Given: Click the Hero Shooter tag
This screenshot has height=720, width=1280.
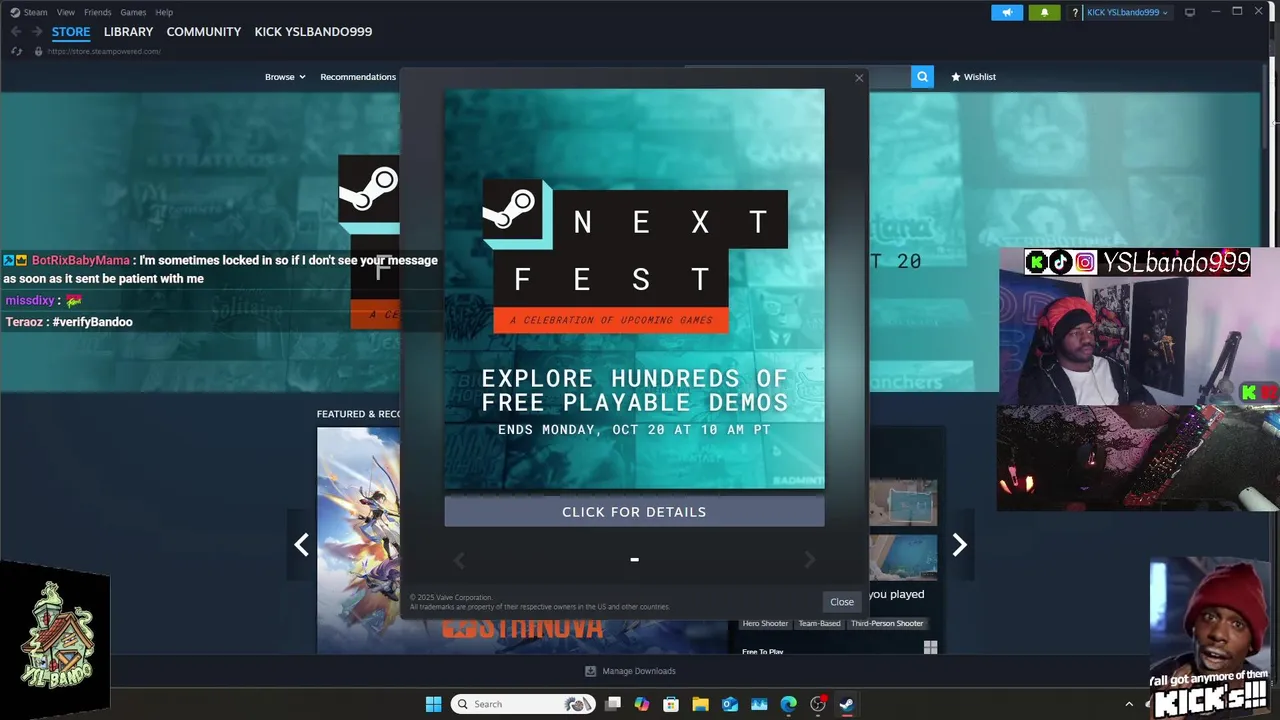Looking at the screenshot, I should 765,623.
